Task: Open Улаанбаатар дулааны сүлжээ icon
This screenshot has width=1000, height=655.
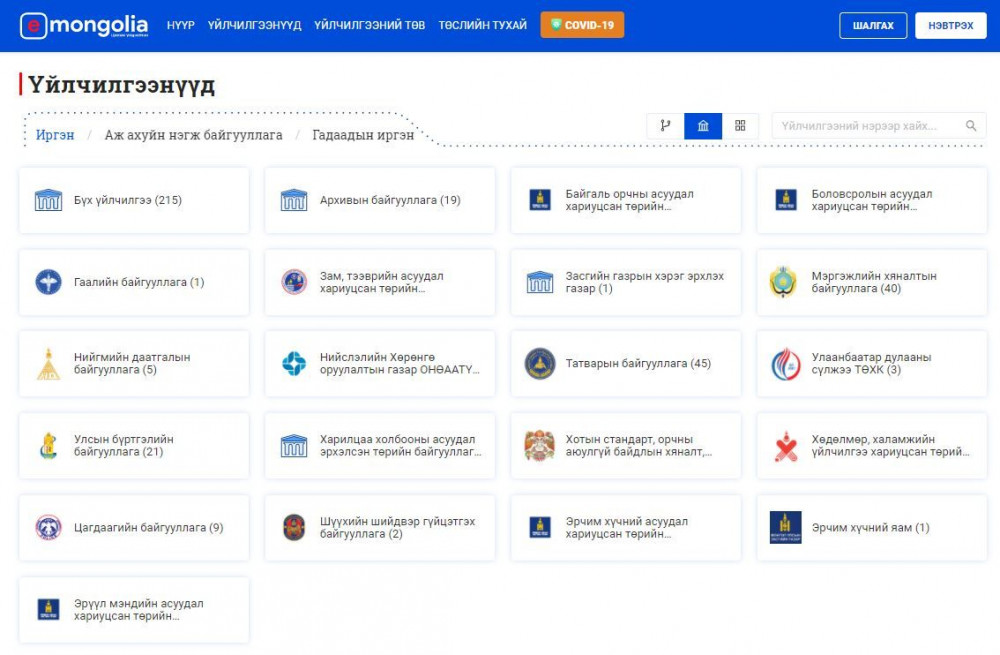Action: click(785, 364)
